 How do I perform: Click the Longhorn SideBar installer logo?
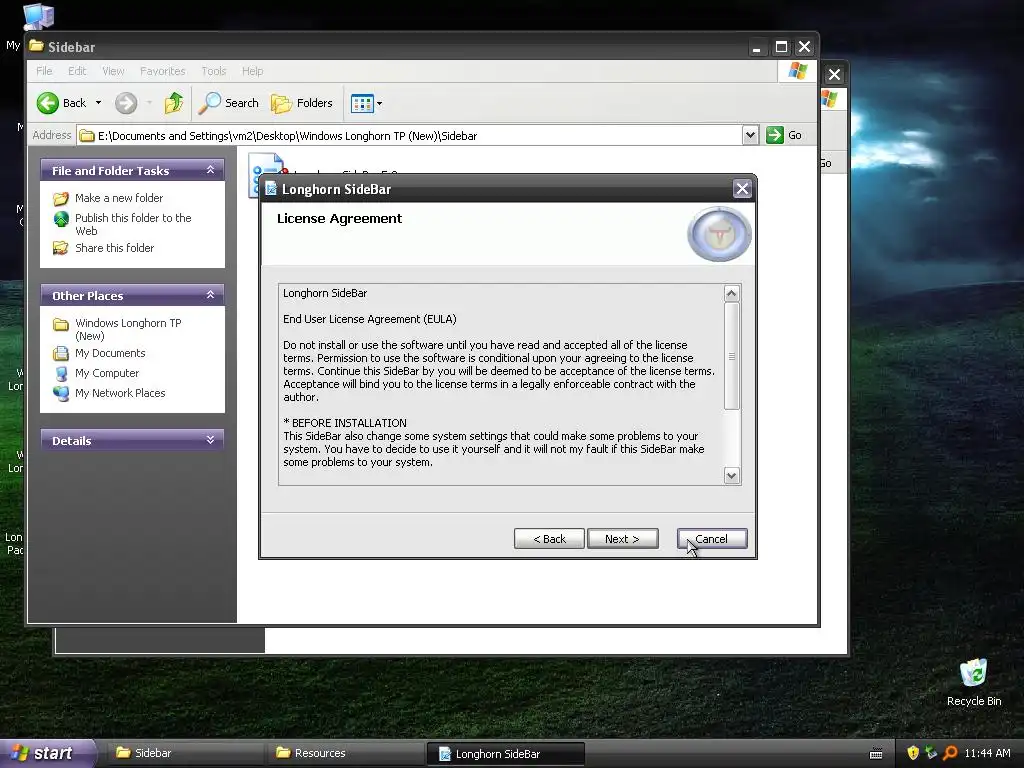point(719,234)
